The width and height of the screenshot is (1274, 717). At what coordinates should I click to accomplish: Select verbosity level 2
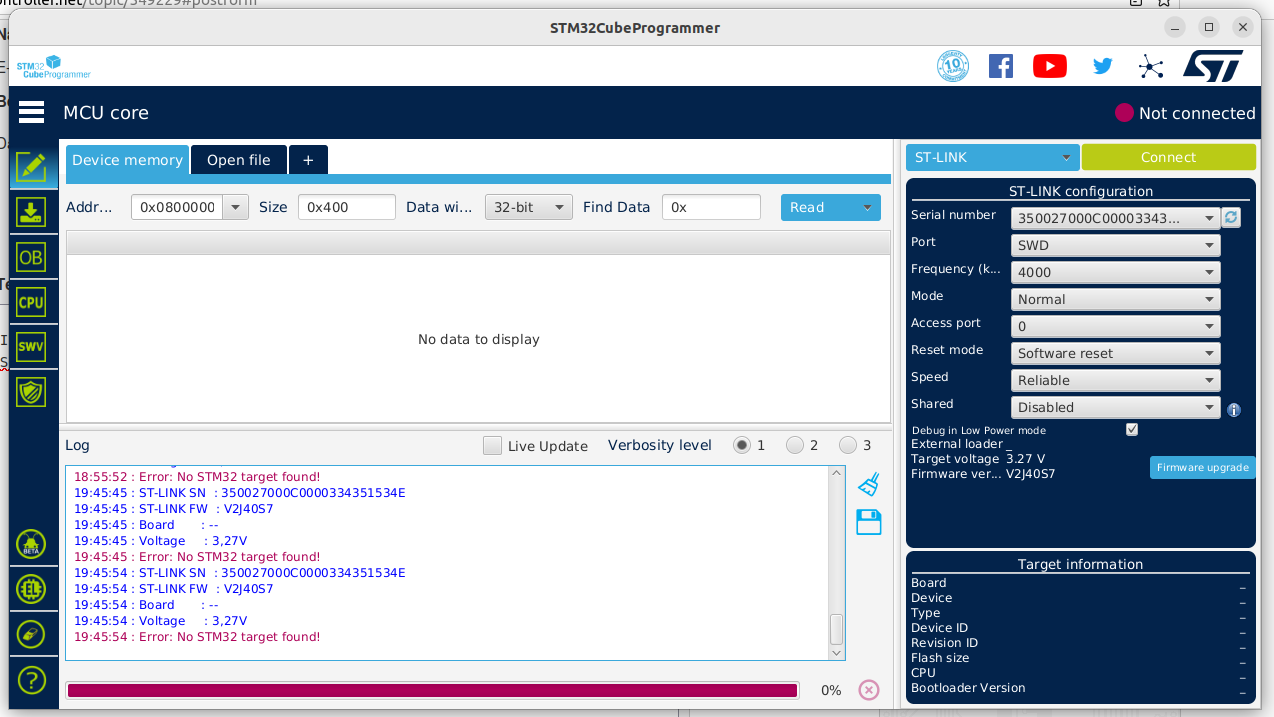click(x=795, y=445)
